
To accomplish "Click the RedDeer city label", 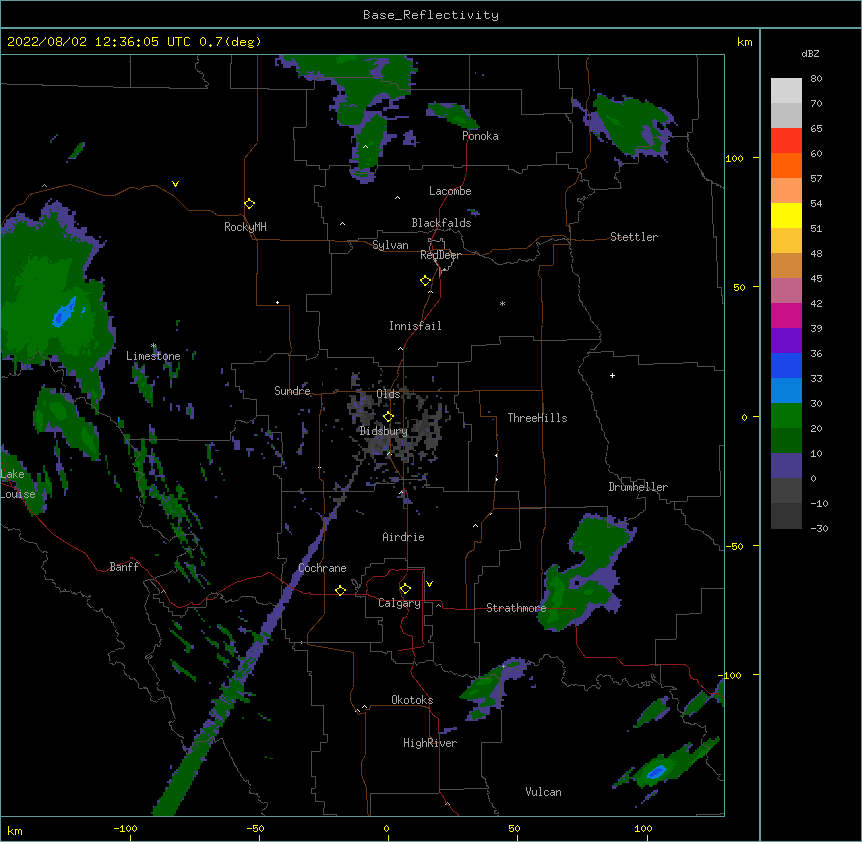I will (x=440, y=255).
